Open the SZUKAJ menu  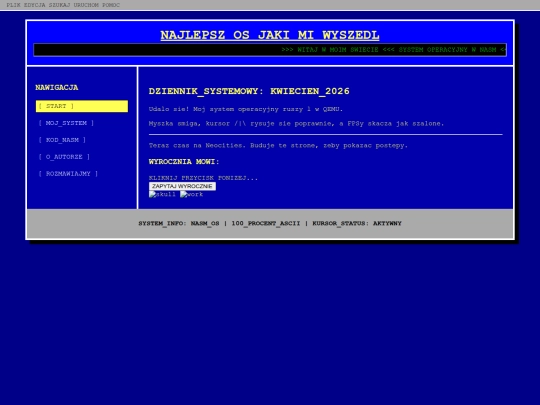coord(59,5)
